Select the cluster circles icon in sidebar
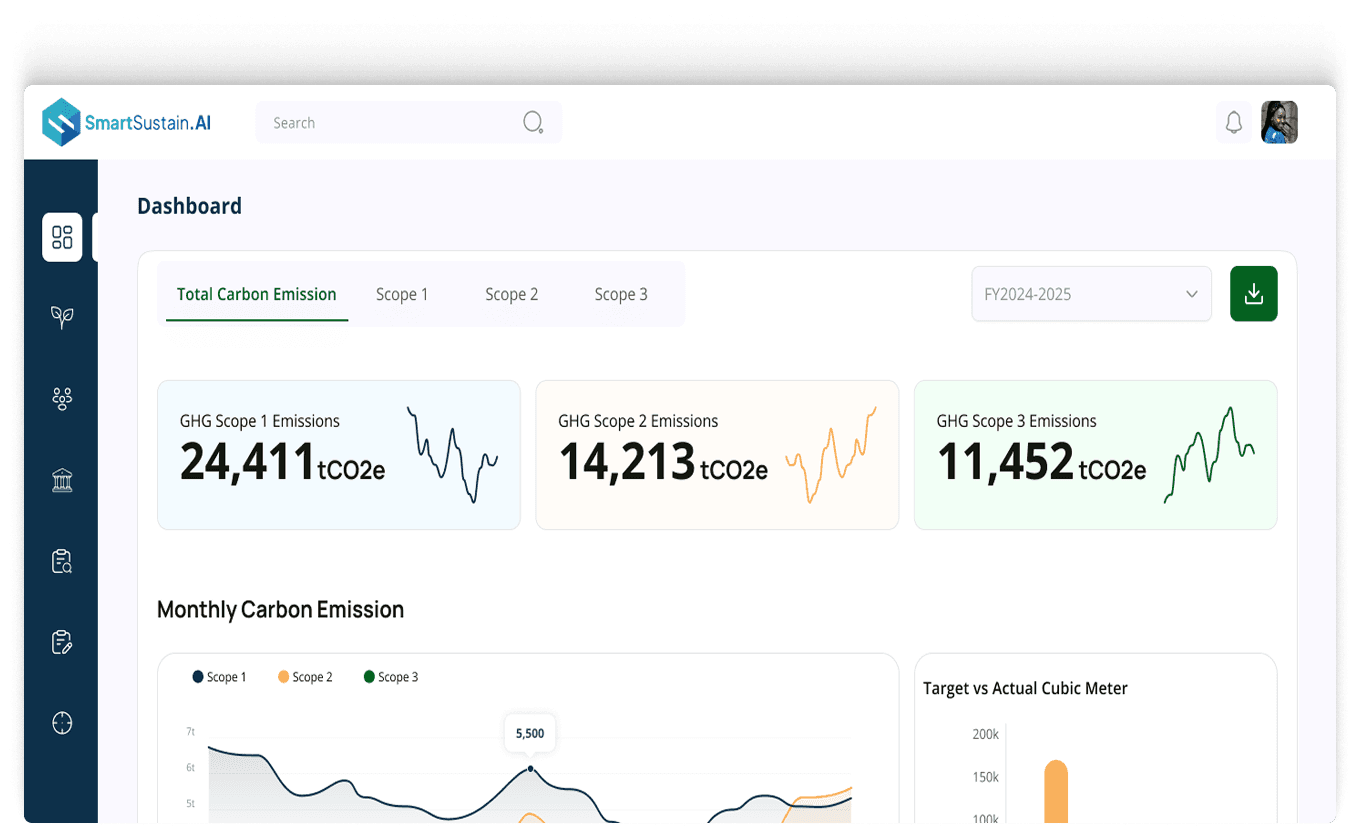Image resolution: width=1360 pixels, height=827 pixels. tap(62, 399)
